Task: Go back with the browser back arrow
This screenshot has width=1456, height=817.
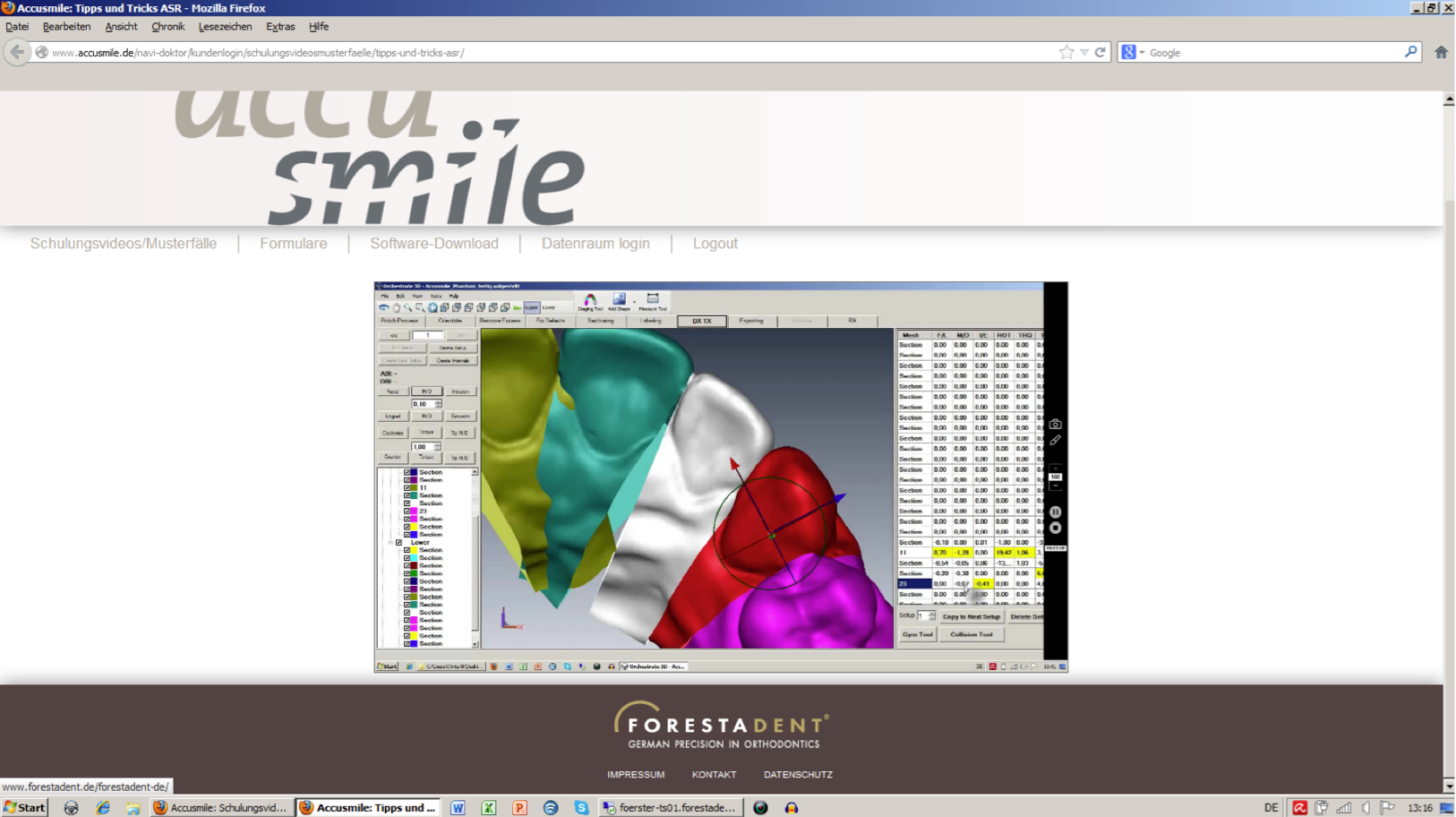Action: (17, 52)
